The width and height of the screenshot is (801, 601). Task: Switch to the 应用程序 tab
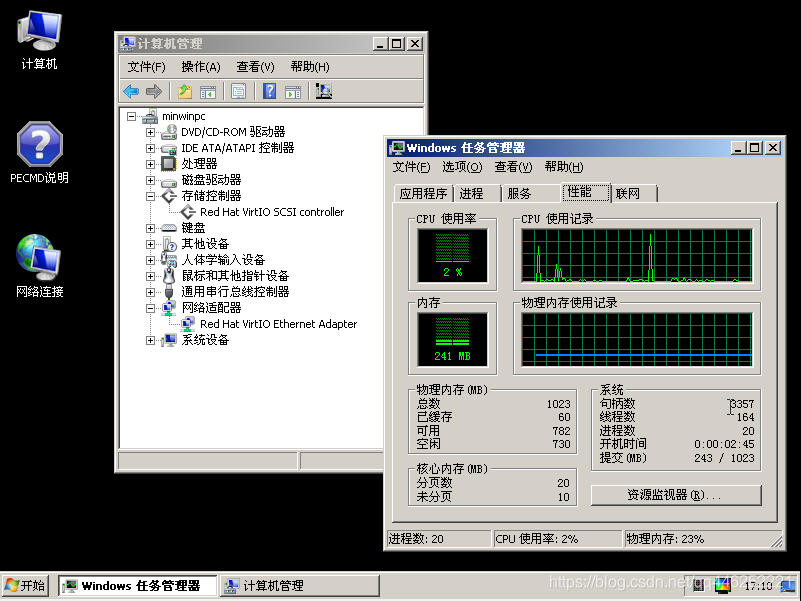click(423, 194)
